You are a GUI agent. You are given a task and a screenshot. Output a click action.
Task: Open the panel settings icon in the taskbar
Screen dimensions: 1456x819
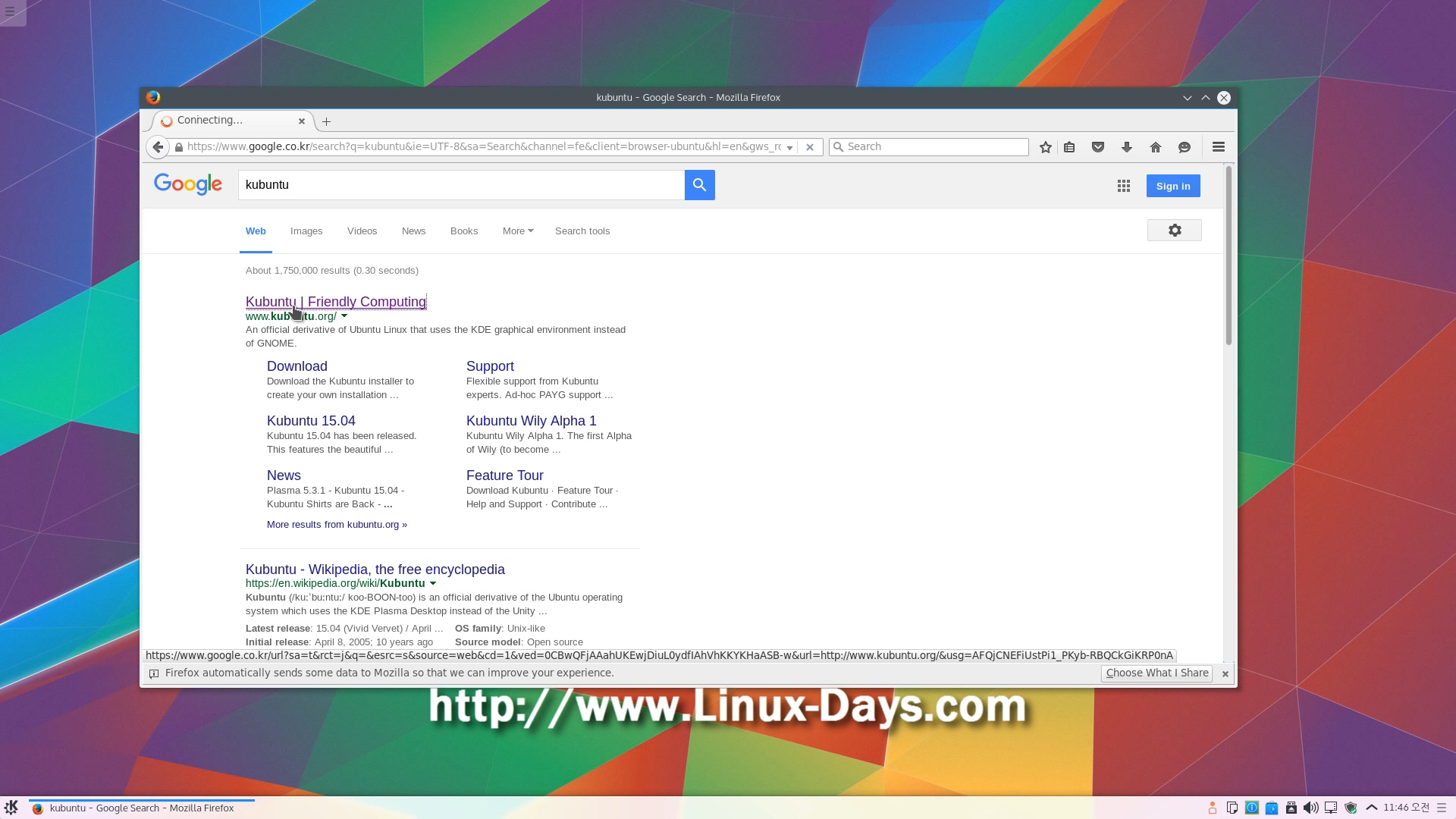coord(1442,808)
